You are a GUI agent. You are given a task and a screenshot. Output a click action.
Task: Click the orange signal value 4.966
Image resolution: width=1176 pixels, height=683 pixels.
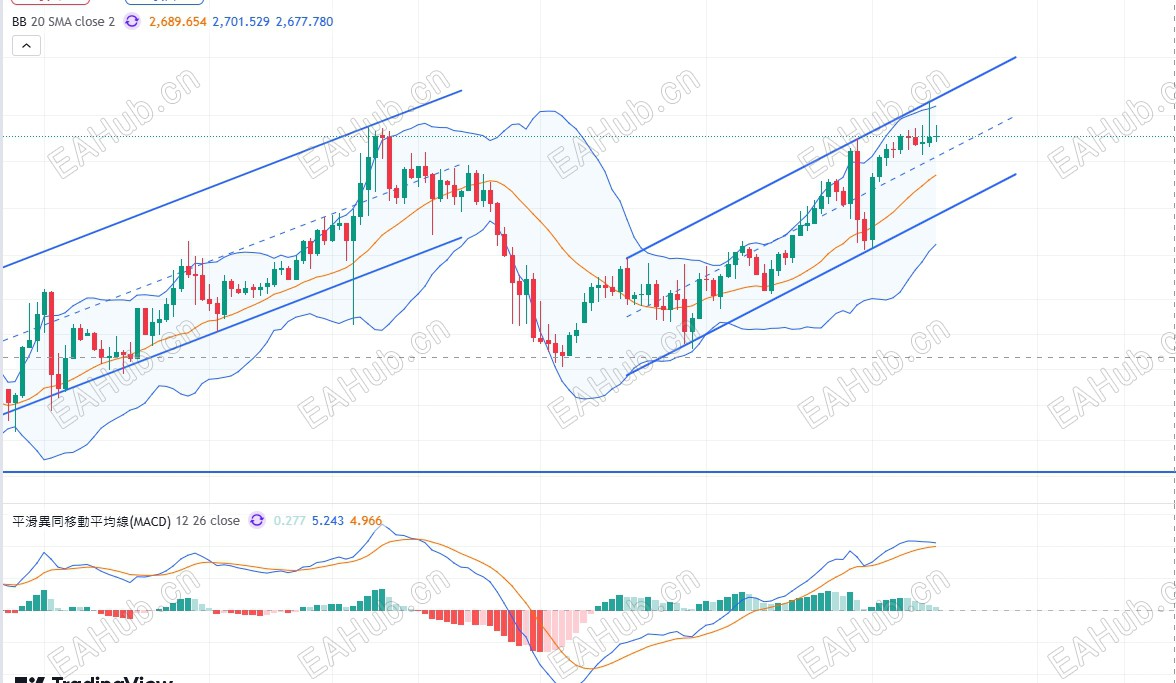coord(366,520)
